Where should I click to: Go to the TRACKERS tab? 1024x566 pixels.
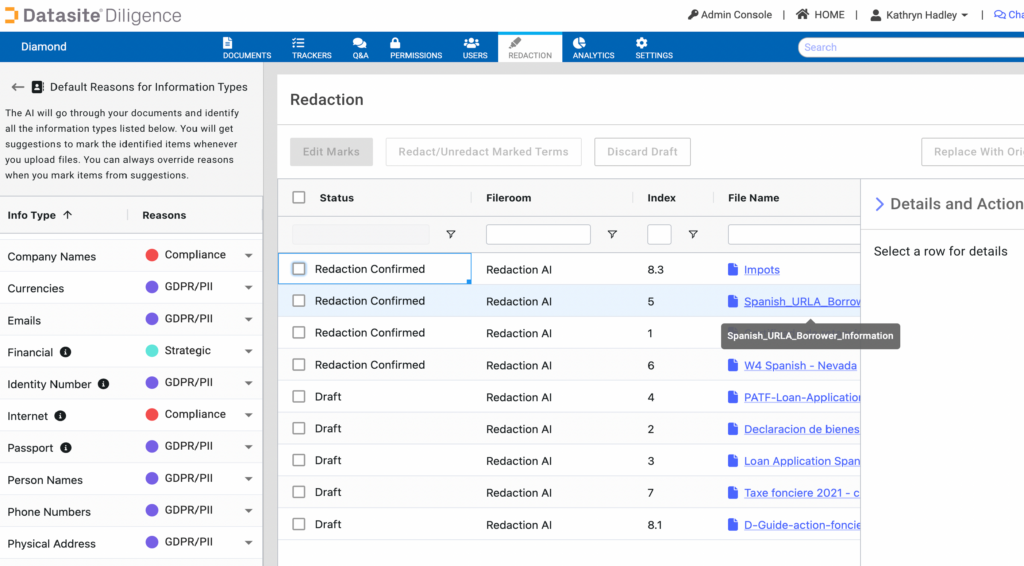[312, 48]
